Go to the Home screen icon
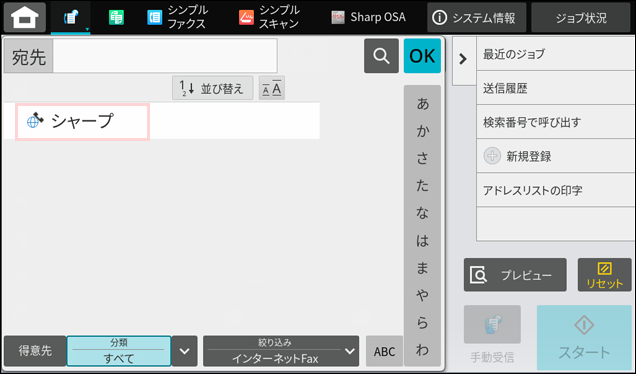The image size is (636, 374). (x=25, y=17)
